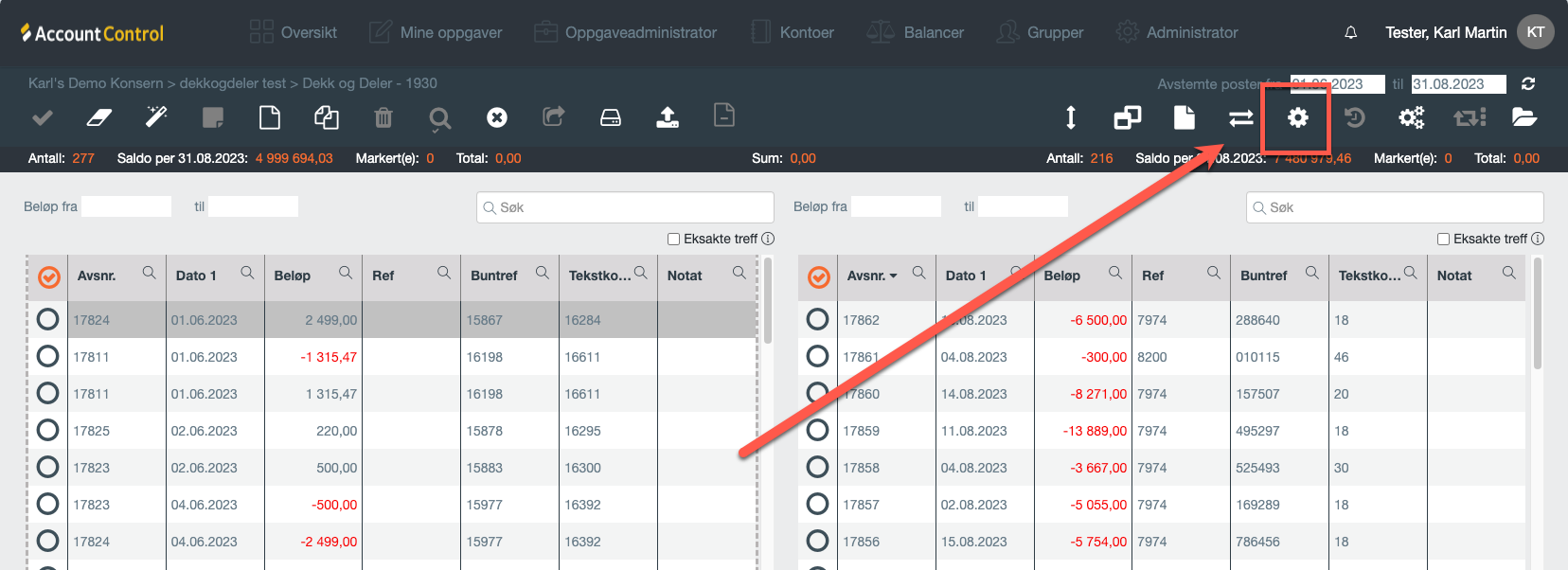The image size is (1568, 570).
Task: Click the magic wand auto-match icon
Action: [156, 117]
